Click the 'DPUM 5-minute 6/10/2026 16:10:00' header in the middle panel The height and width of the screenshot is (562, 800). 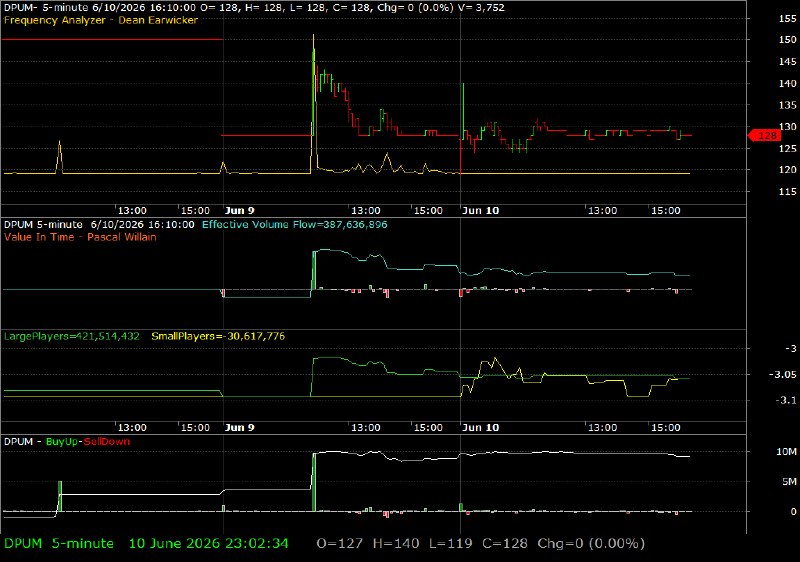[99, 224]
